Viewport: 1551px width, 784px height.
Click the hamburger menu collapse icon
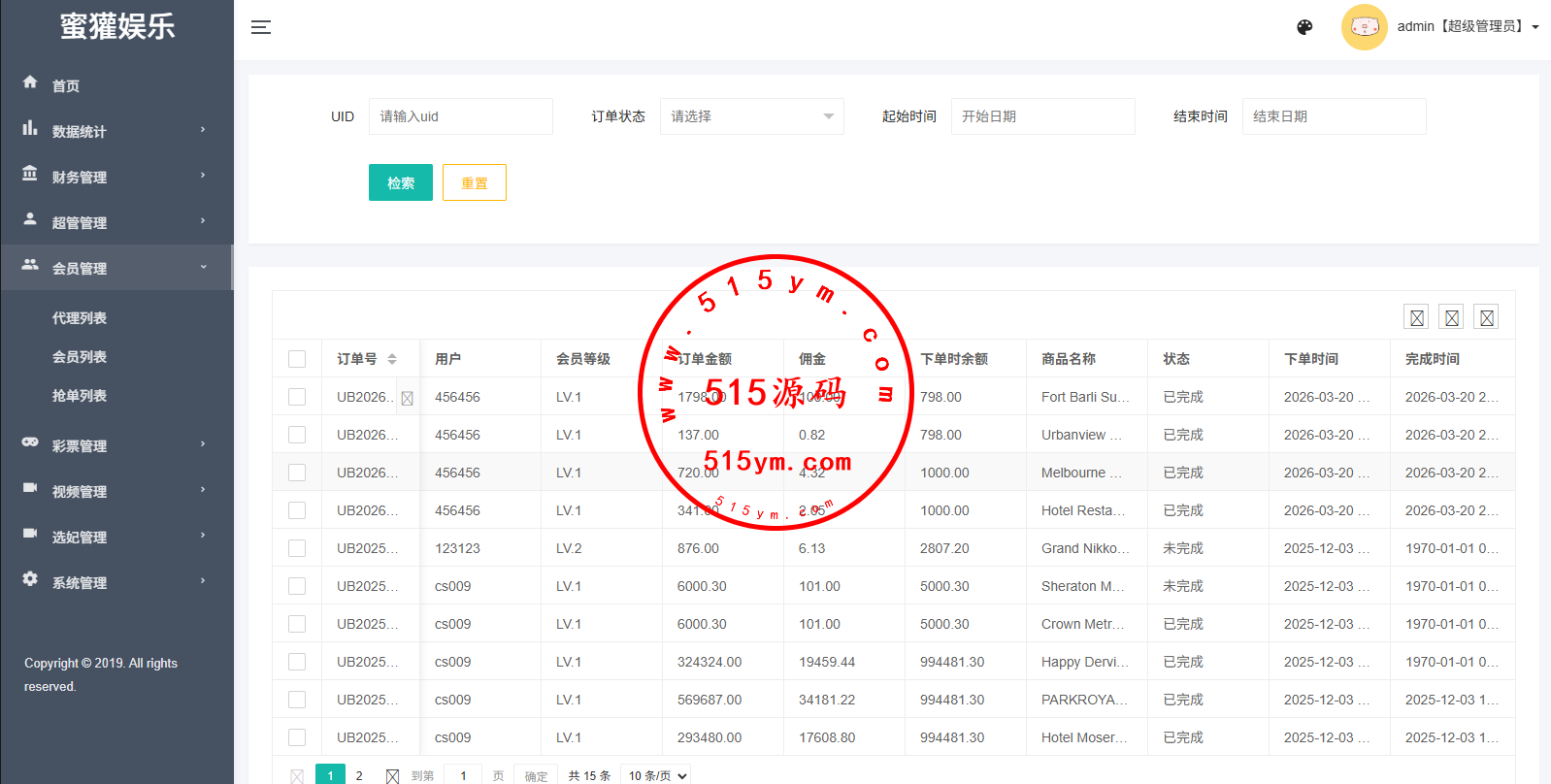click(261, 27)
